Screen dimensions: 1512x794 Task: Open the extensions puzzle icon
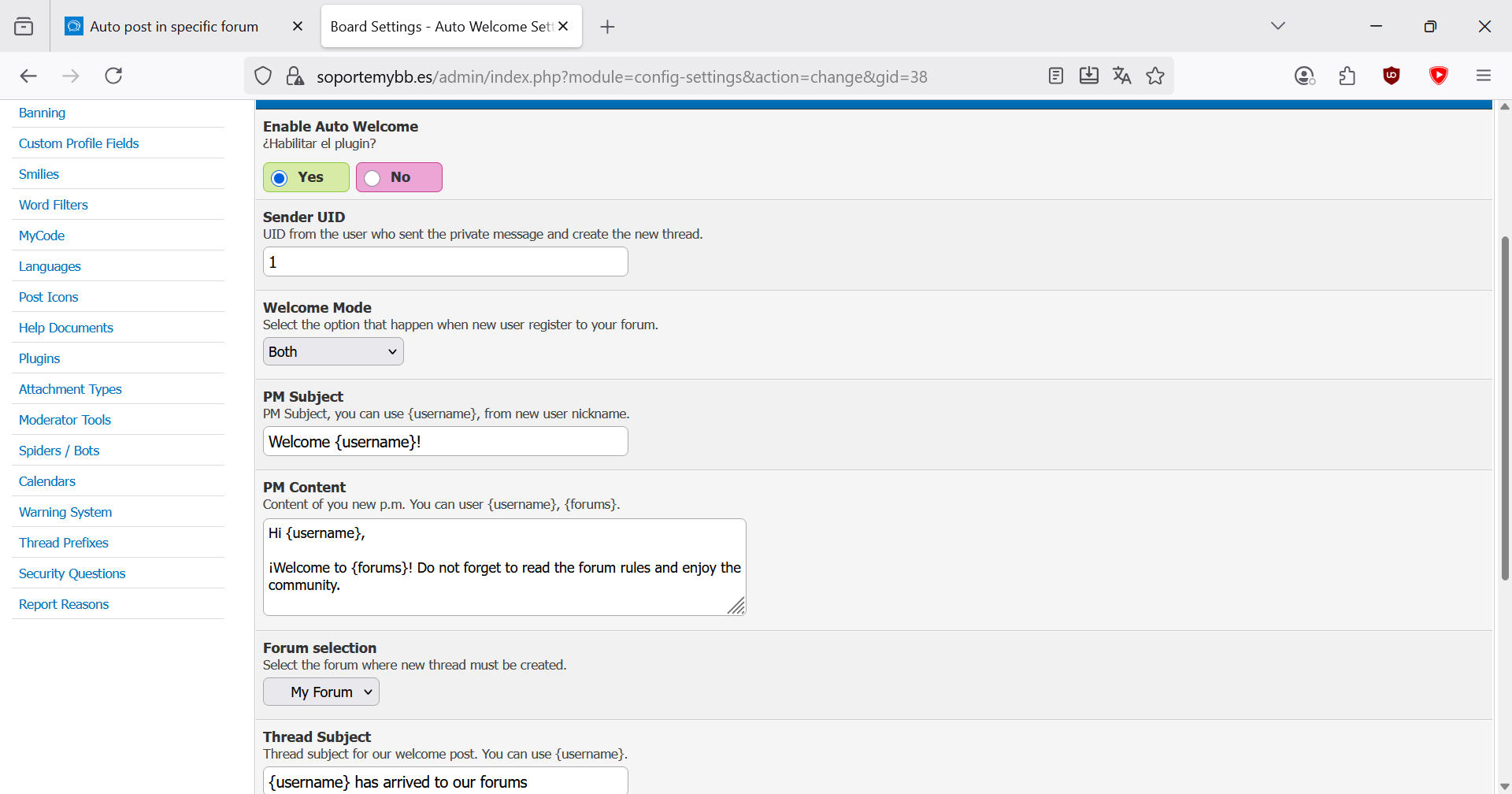(x=1347, y=76)
